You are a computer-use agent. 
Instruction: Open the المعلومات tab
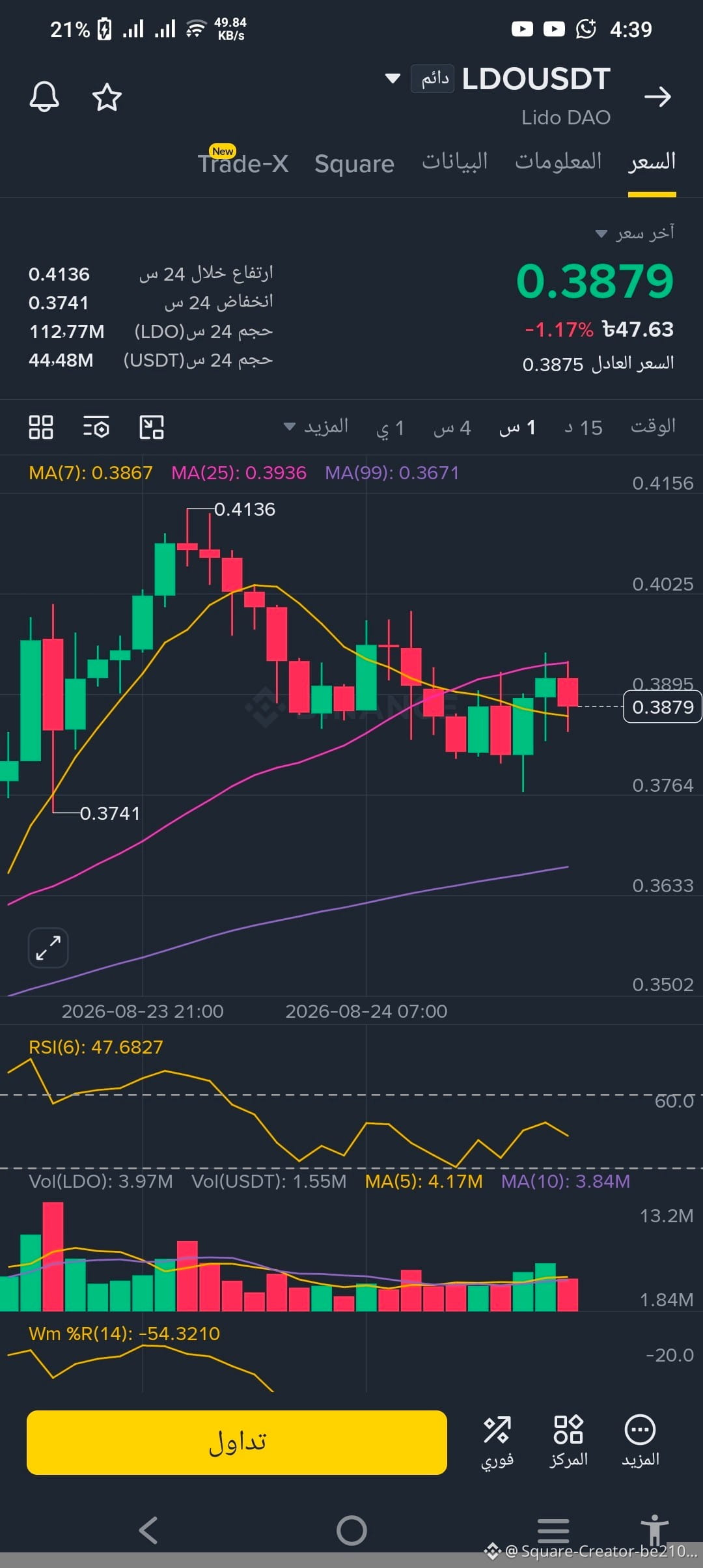(x=558, y=161)
